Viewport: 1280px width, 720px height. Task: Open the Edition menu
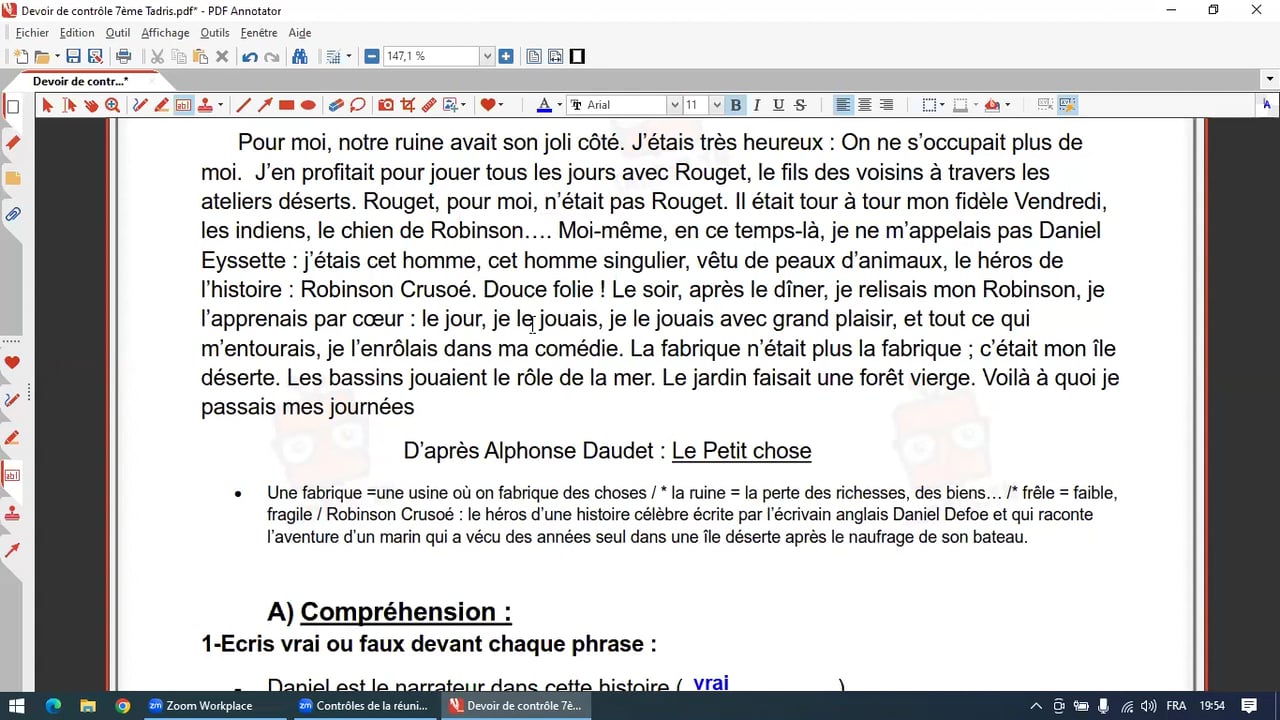77,33
